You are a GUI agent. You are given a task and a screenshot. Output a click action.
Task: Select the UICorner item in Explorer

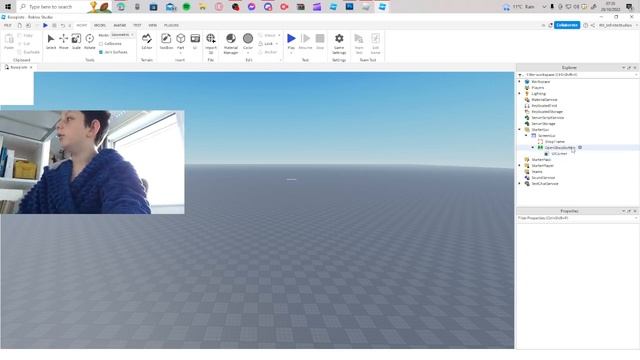pos(559,153)
